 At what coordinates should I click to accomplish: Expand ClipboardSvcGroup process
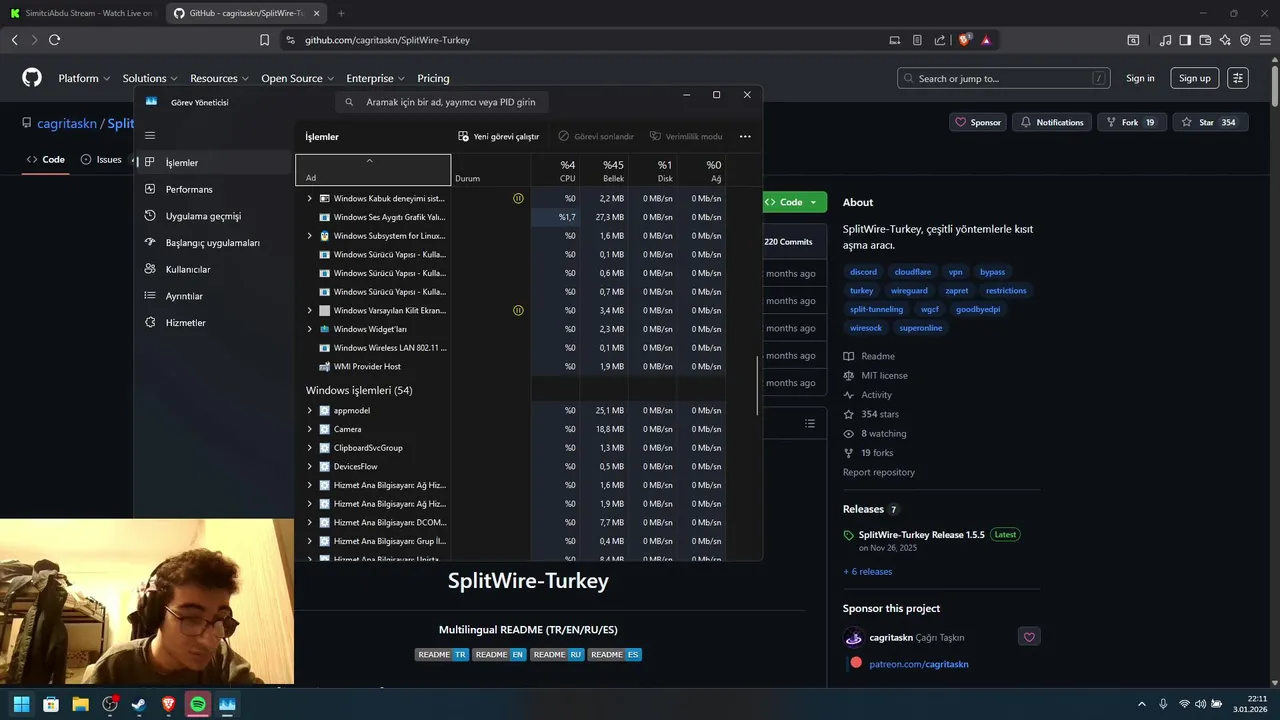point(310,448)
